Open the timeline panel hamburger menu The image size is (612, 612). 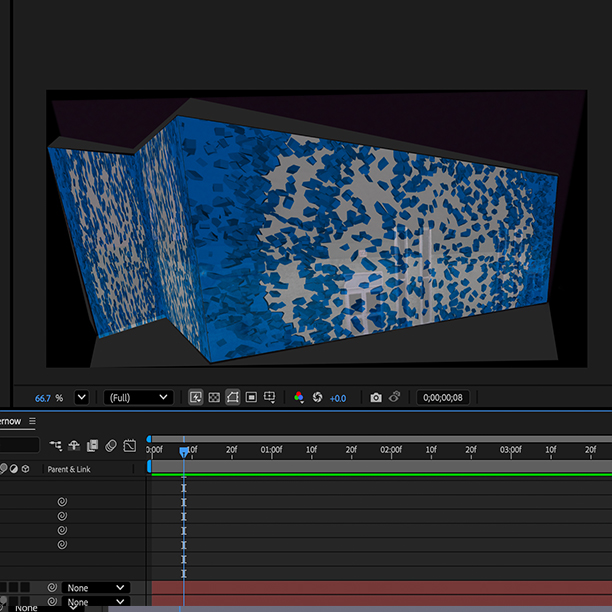[x=32, y=421]
